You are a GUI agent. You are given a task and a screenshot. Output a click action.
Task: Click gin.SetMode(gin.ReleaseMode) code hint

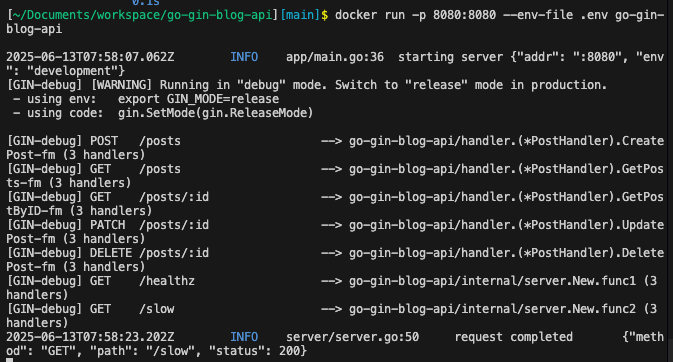(x=215, y=113)
